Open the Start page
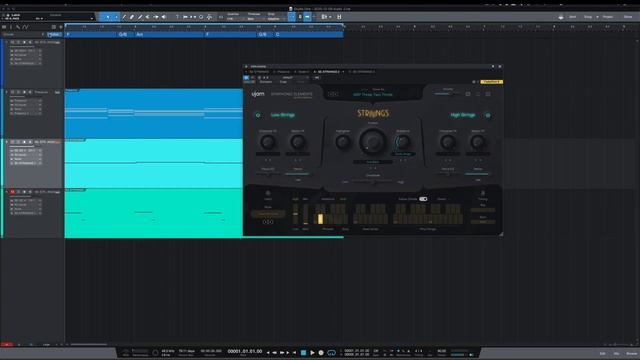The height and width of the screenshot is (360, 640). point(572,17)
